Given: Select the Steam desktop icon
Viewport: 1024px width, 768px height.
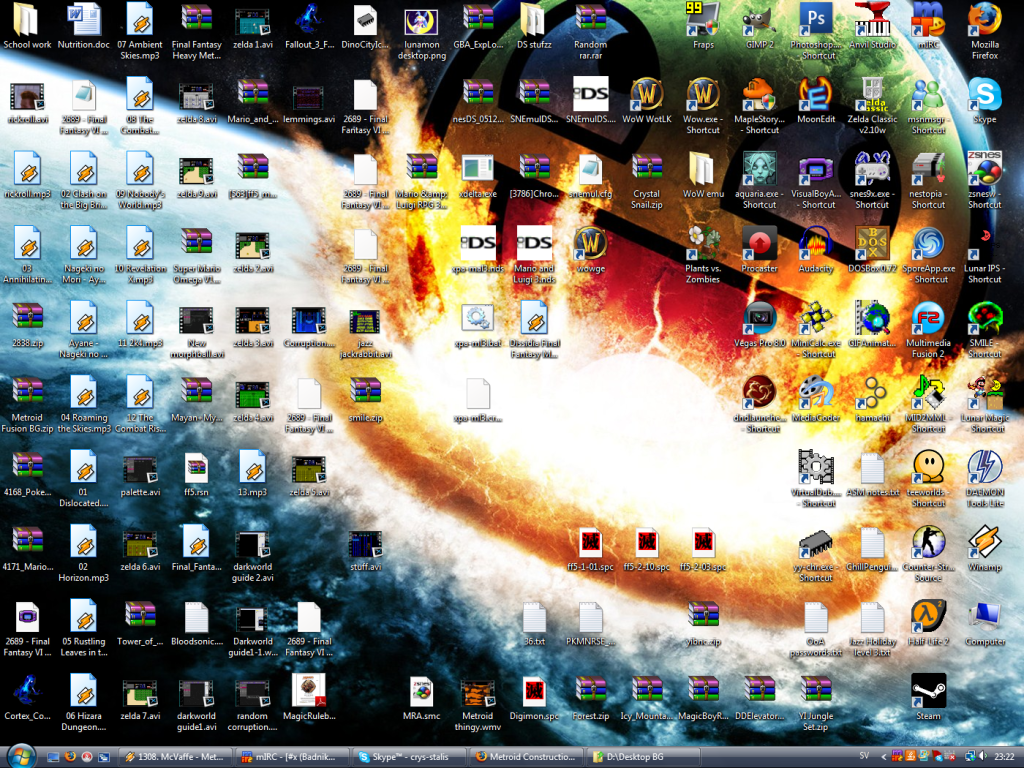Looking at the screenshot, I should [x=928, y=692].
